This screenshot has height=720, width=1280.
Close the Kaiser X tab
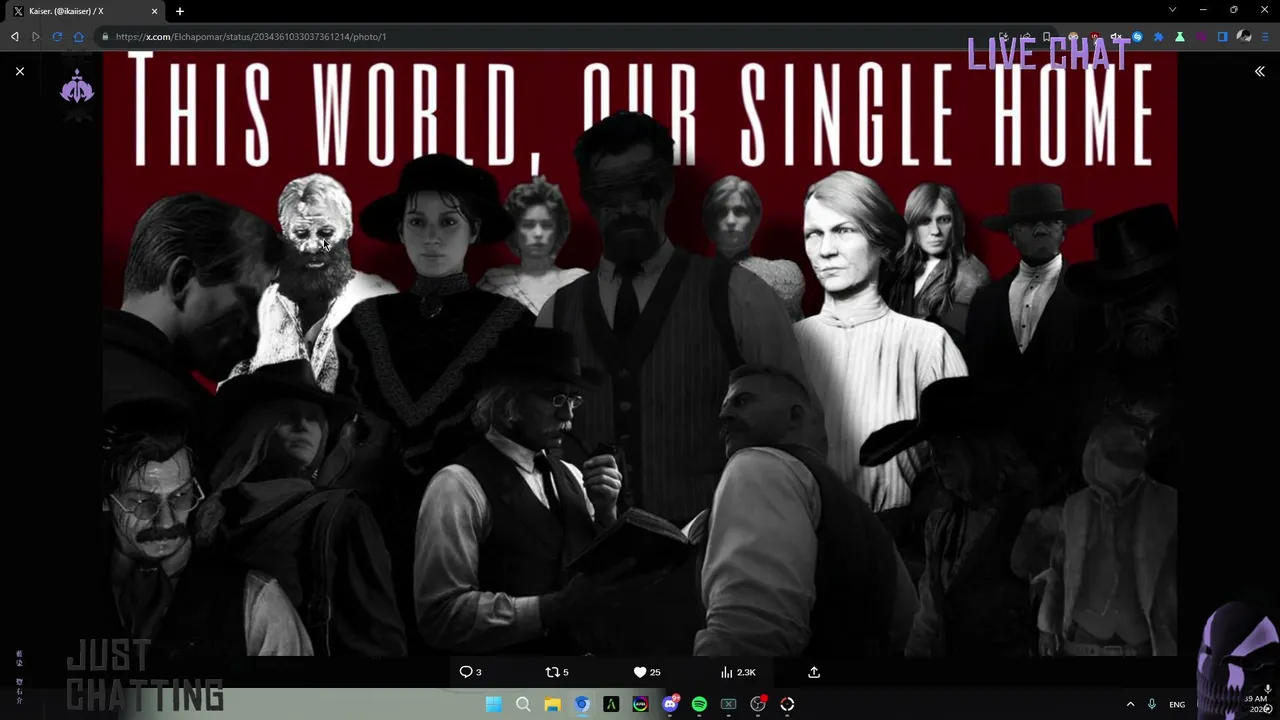click(154, 11)
